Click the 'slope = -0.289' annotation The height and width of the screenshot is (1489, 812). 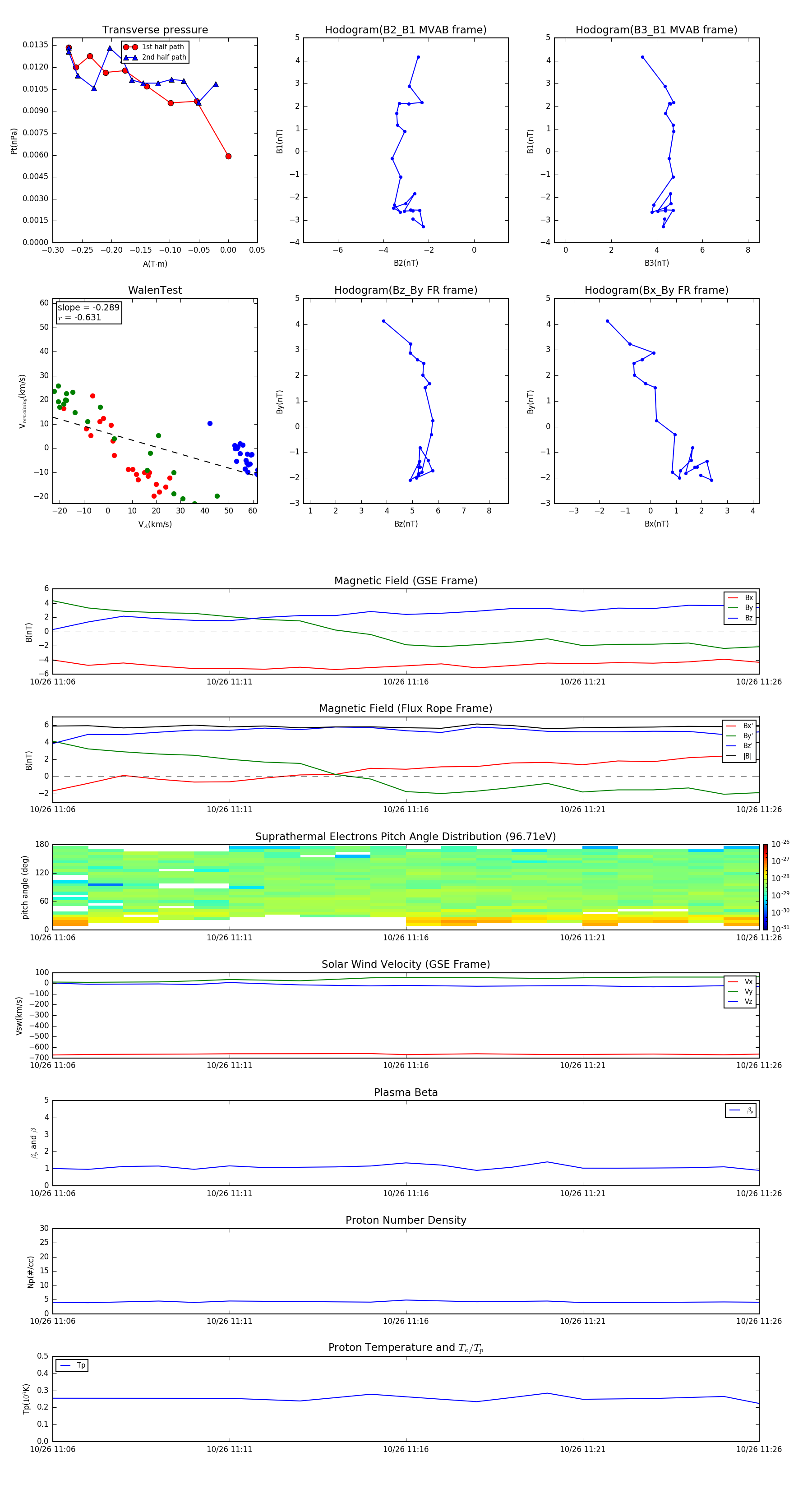(x=88, y=308)
